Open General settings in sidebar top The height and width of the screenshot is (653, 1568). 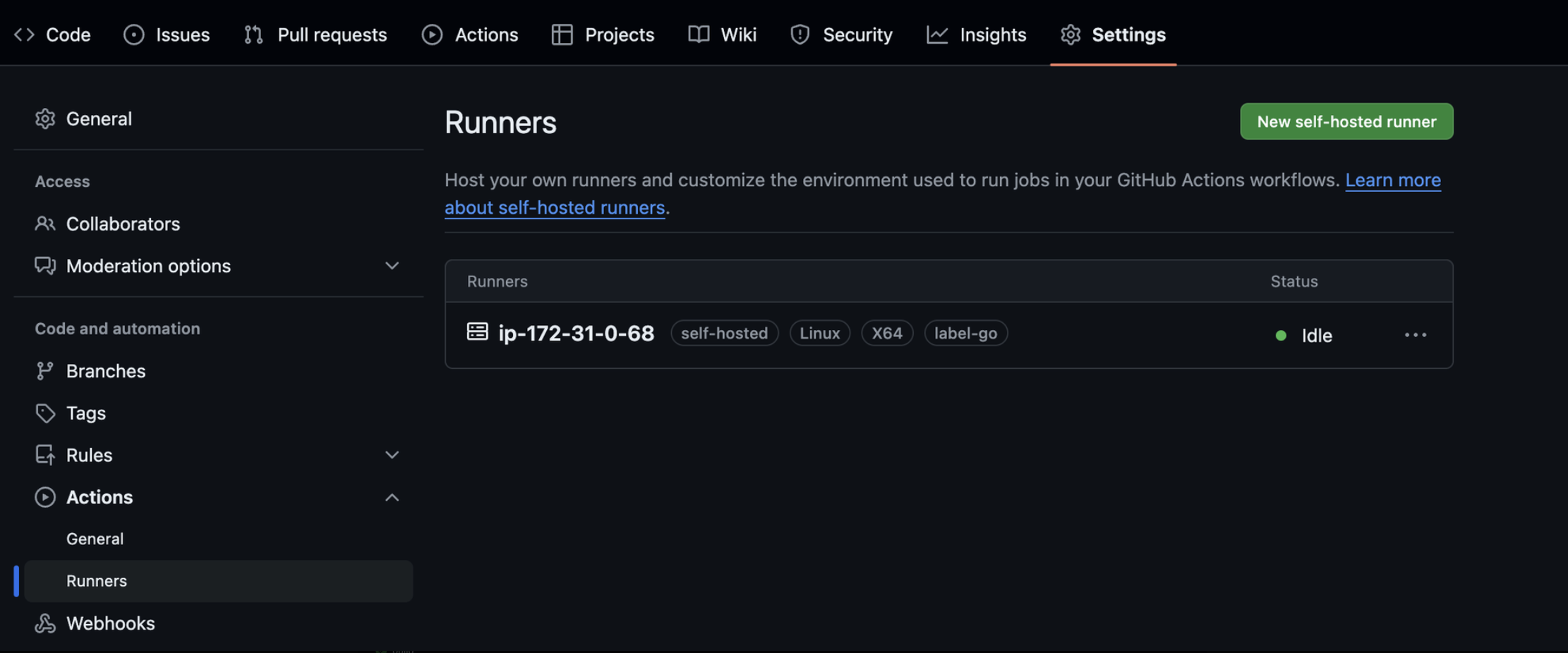tap(219, 118)
